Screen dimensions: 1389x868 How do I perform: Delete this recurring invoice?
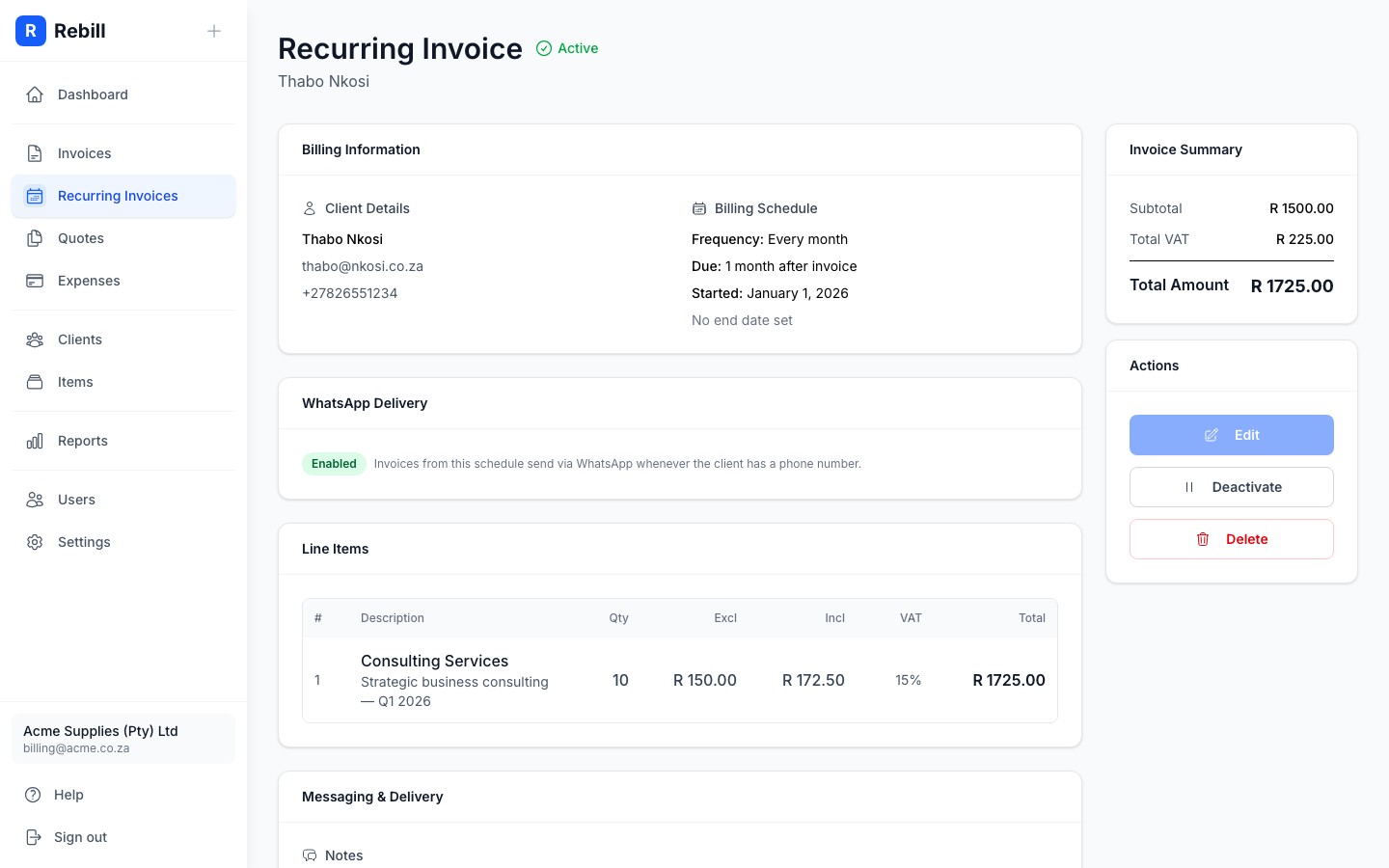click(x=1232, y=539)
